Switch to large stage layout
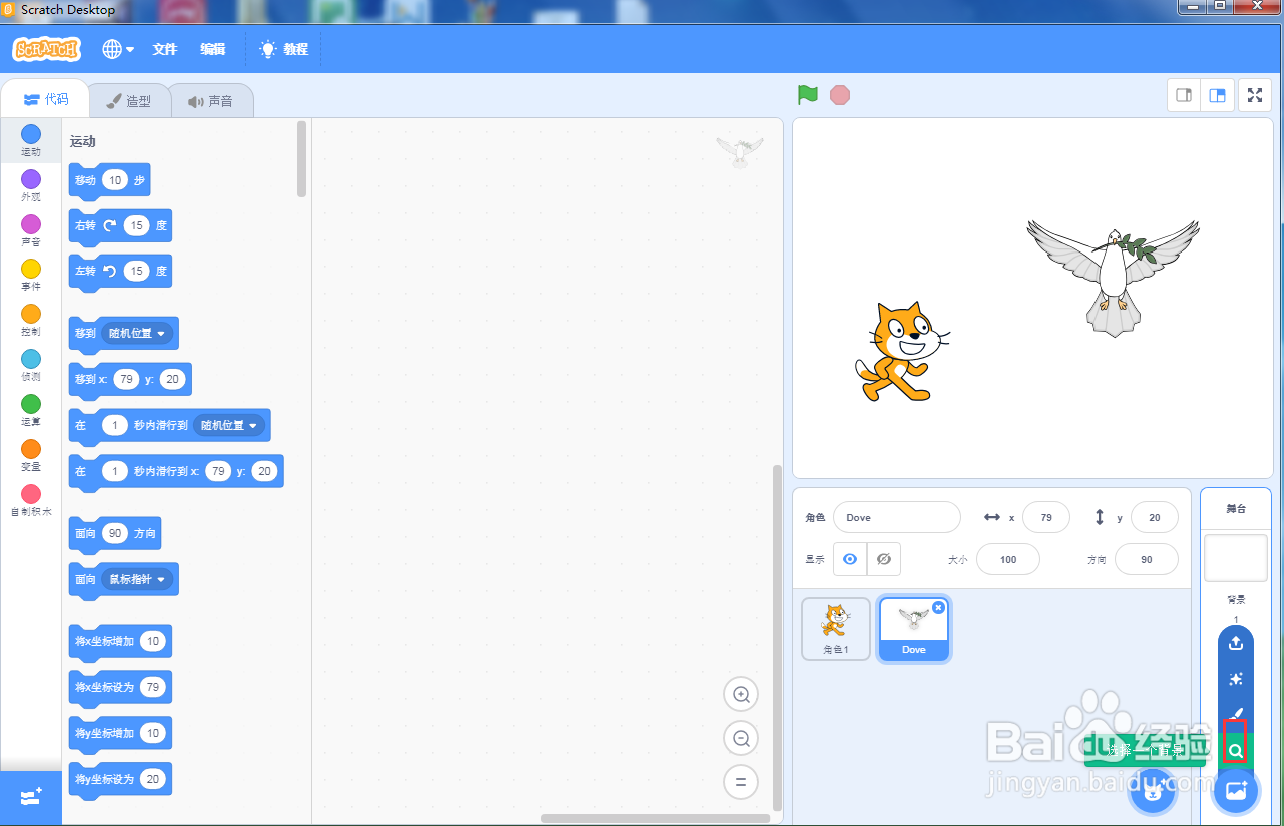Image resolution: width=1284 pixels, height=826 pixels. tap(1217, 95)
